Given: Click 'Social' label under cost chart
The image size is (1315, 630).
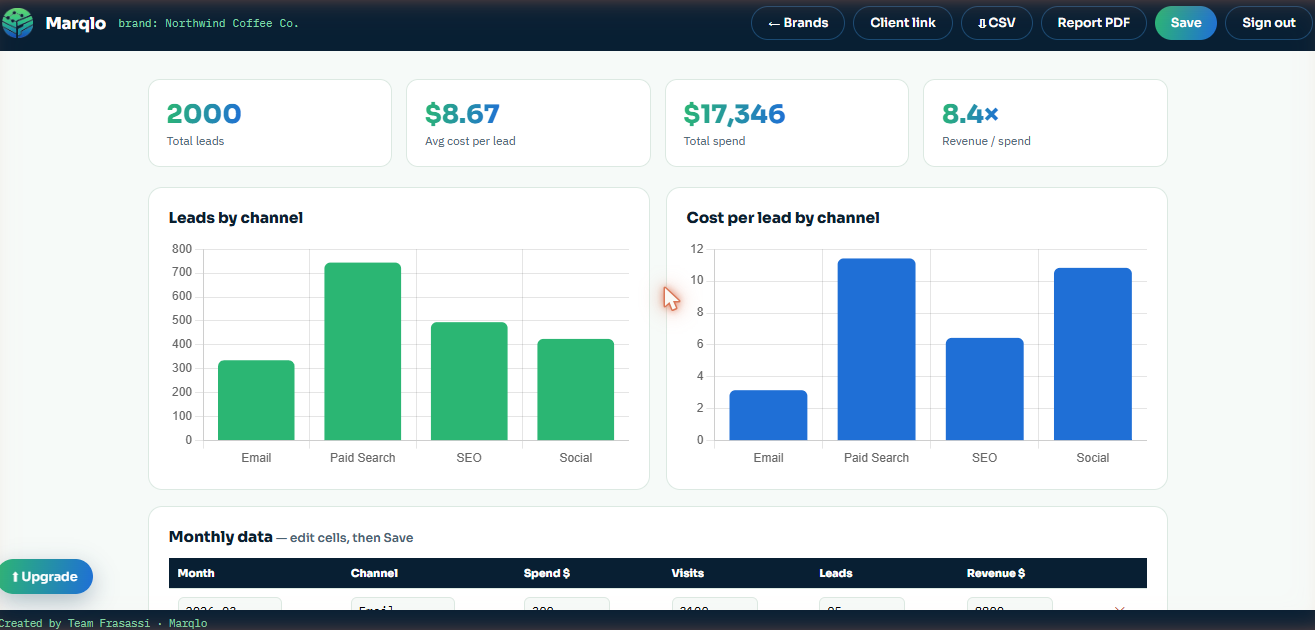Looking at the screenshot, I should pyautogui.click(x=1093, y=458).
